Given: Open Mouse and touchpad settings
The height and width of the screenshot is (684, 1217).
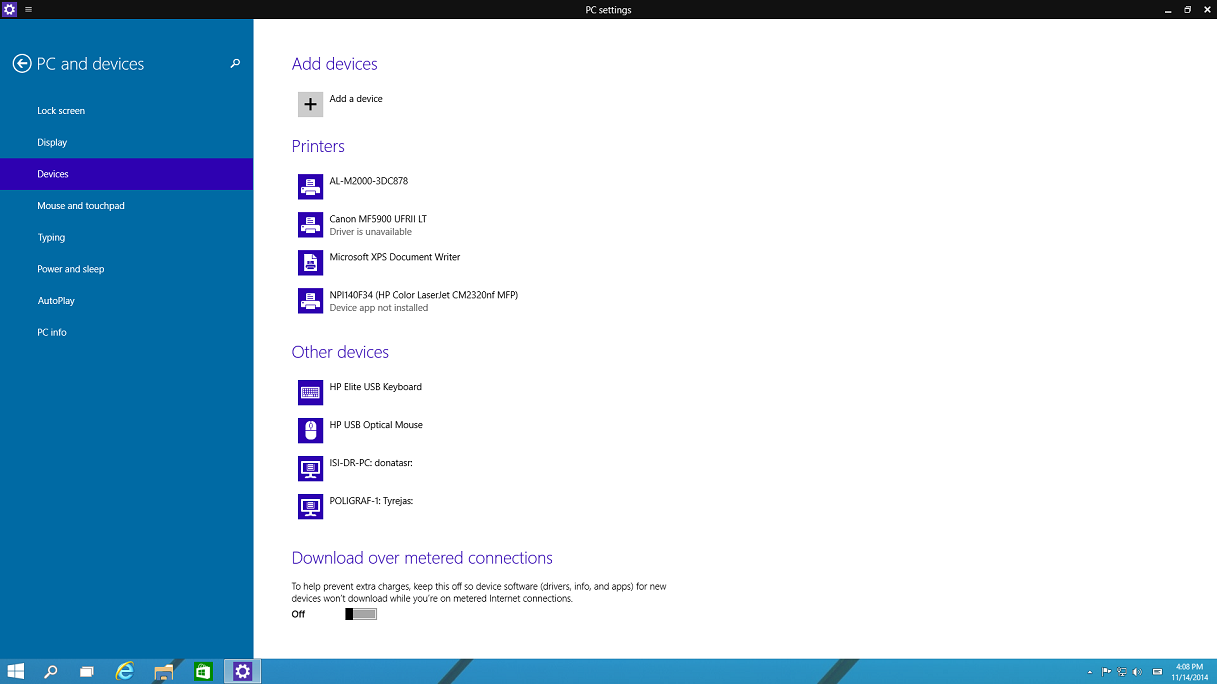Looking at the screenshot, I should pos(81,206).
